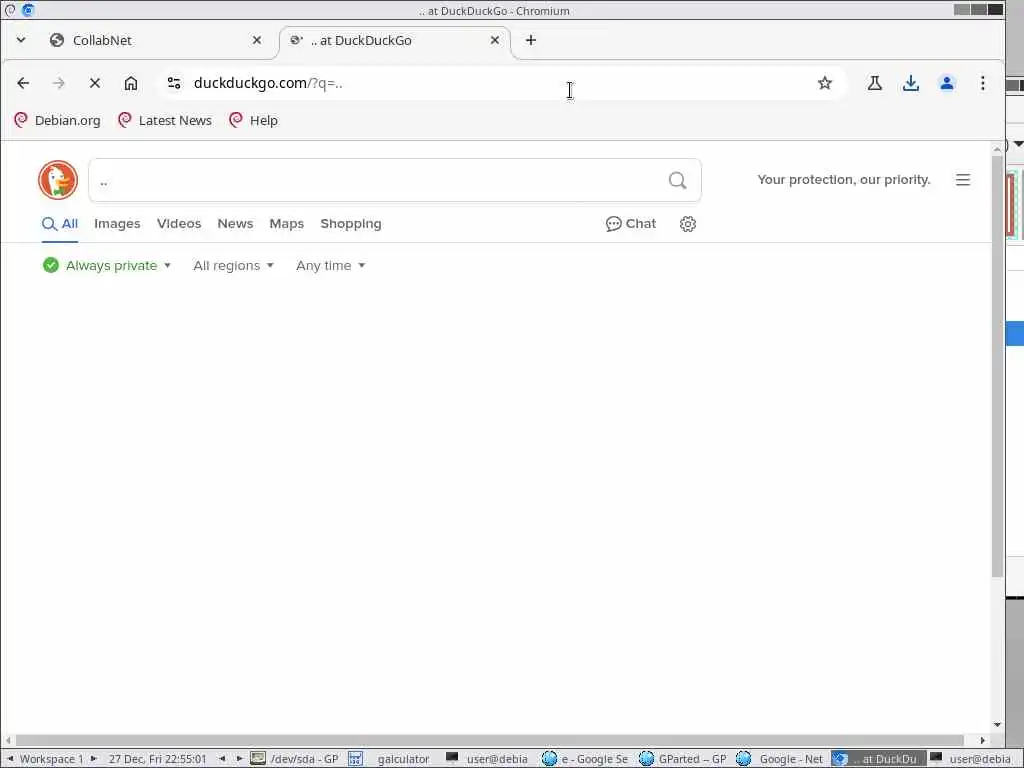Click the Workspace 1 label
The width and height of the screenshot is (1024, 768).
52,759
